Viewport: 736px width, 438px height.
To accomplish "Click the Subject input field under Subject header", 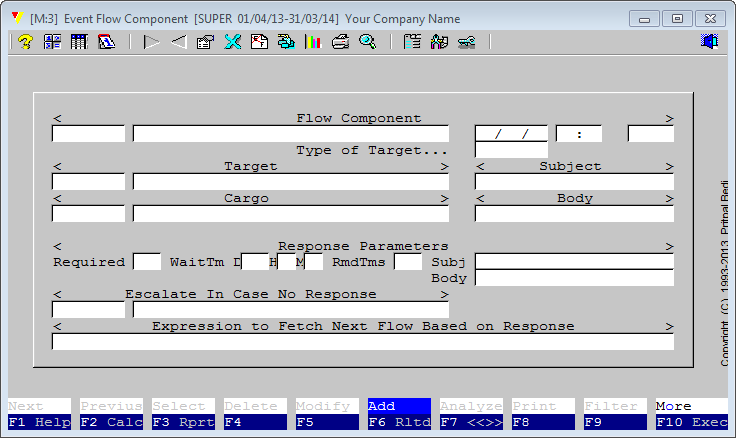I will tap(574, 182).
